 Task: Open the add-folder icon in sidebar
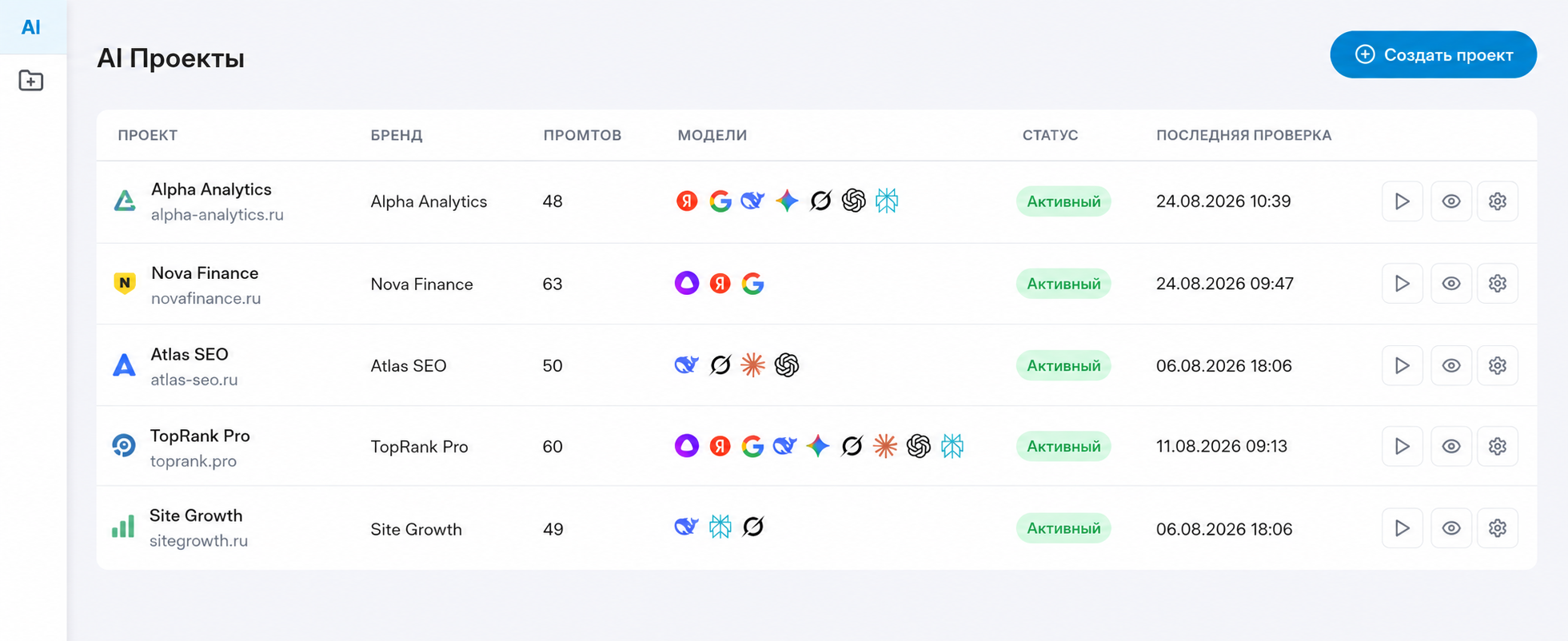tap(31, 81)
